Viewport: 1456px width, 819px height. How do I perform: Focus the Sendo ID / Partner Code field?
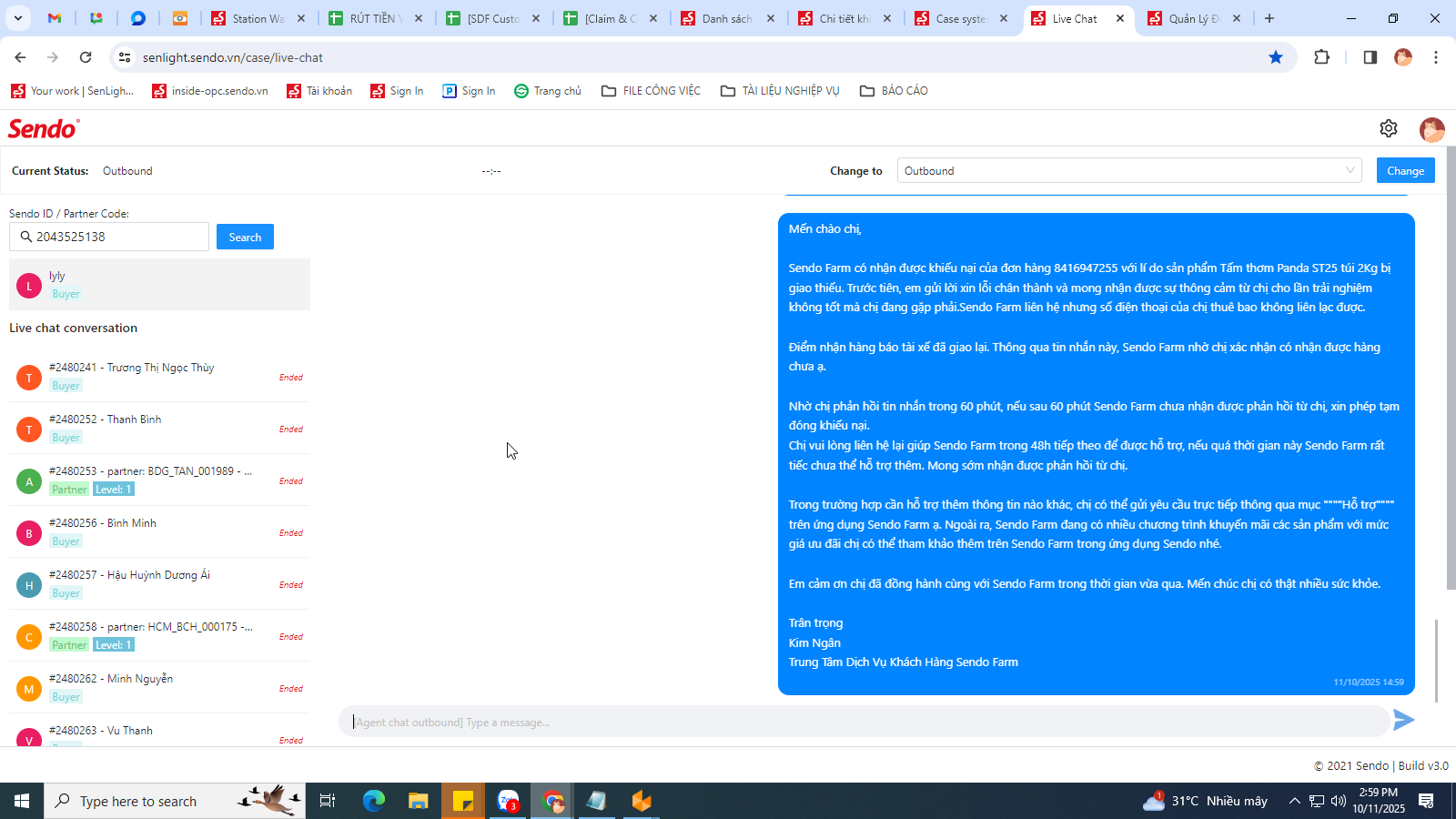(109, 237)
